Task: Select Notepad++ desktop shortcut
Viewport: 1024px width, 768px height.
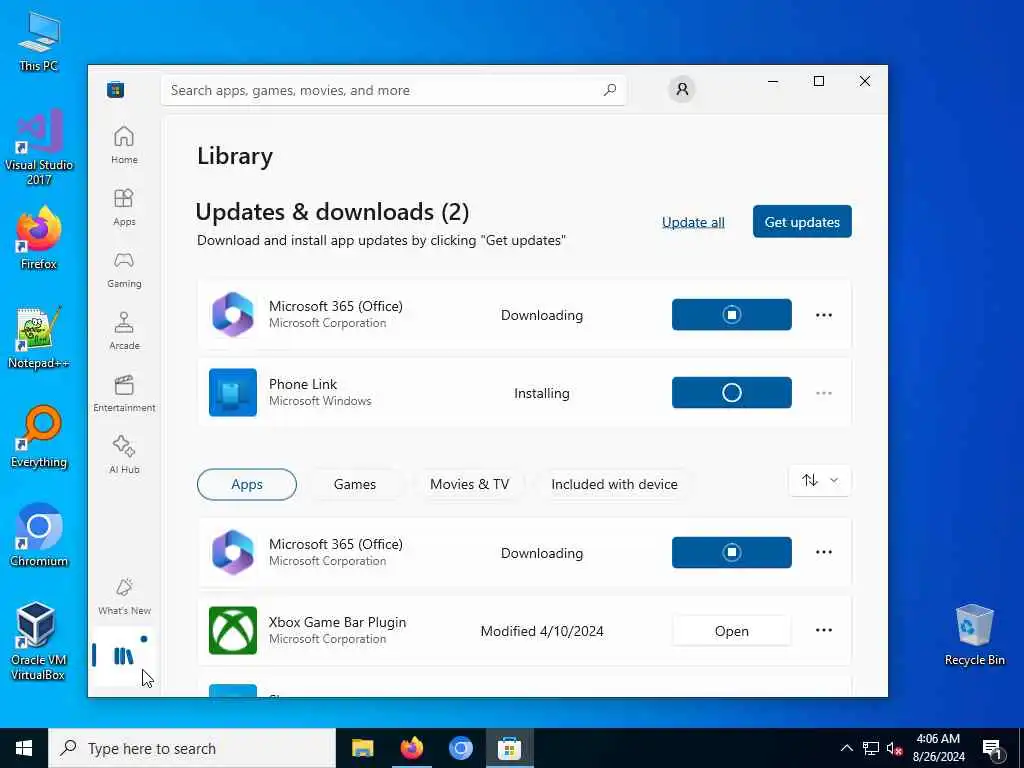Action: point(39,338)
